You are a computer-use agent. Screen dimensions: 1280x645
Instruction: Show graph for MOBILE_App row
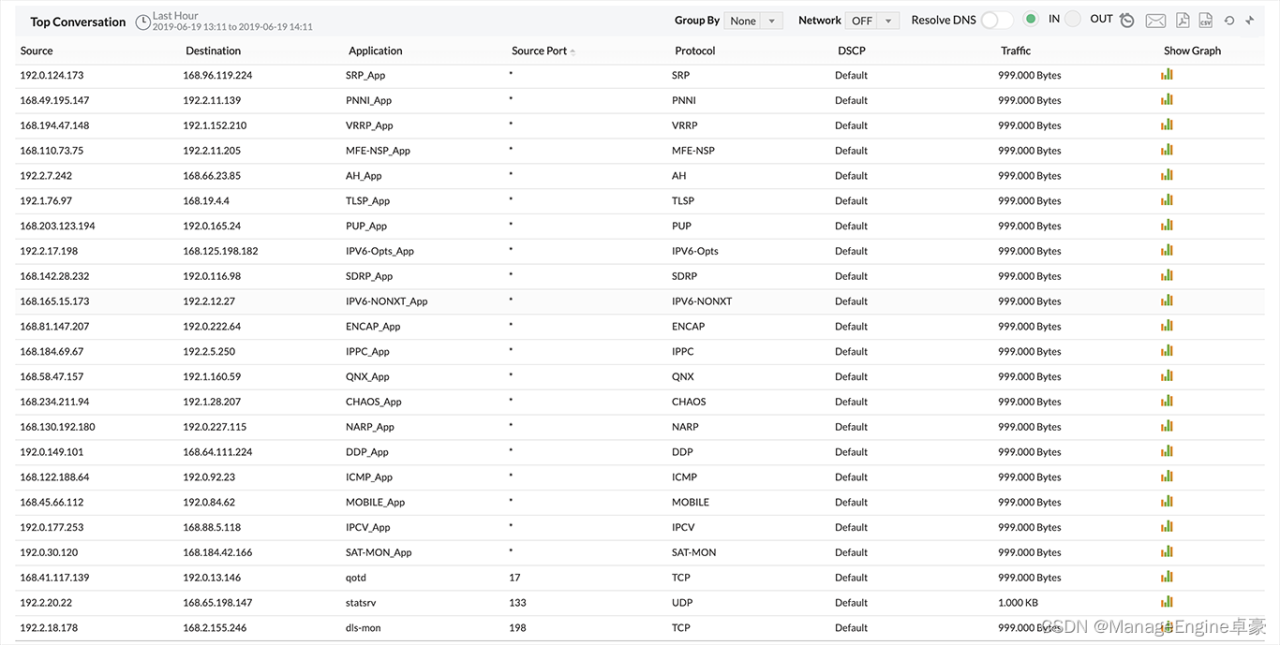(1167, 501)
